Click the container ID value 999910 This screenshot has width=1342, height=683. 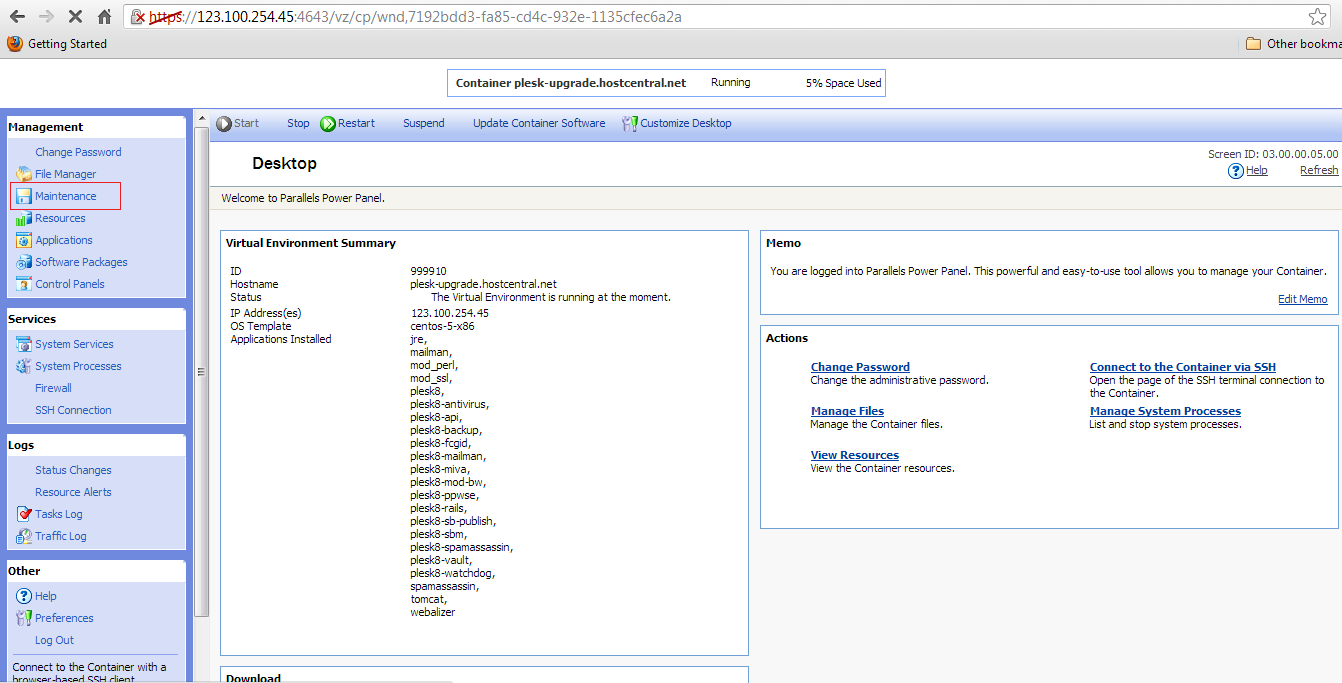(x=428, y=271)
